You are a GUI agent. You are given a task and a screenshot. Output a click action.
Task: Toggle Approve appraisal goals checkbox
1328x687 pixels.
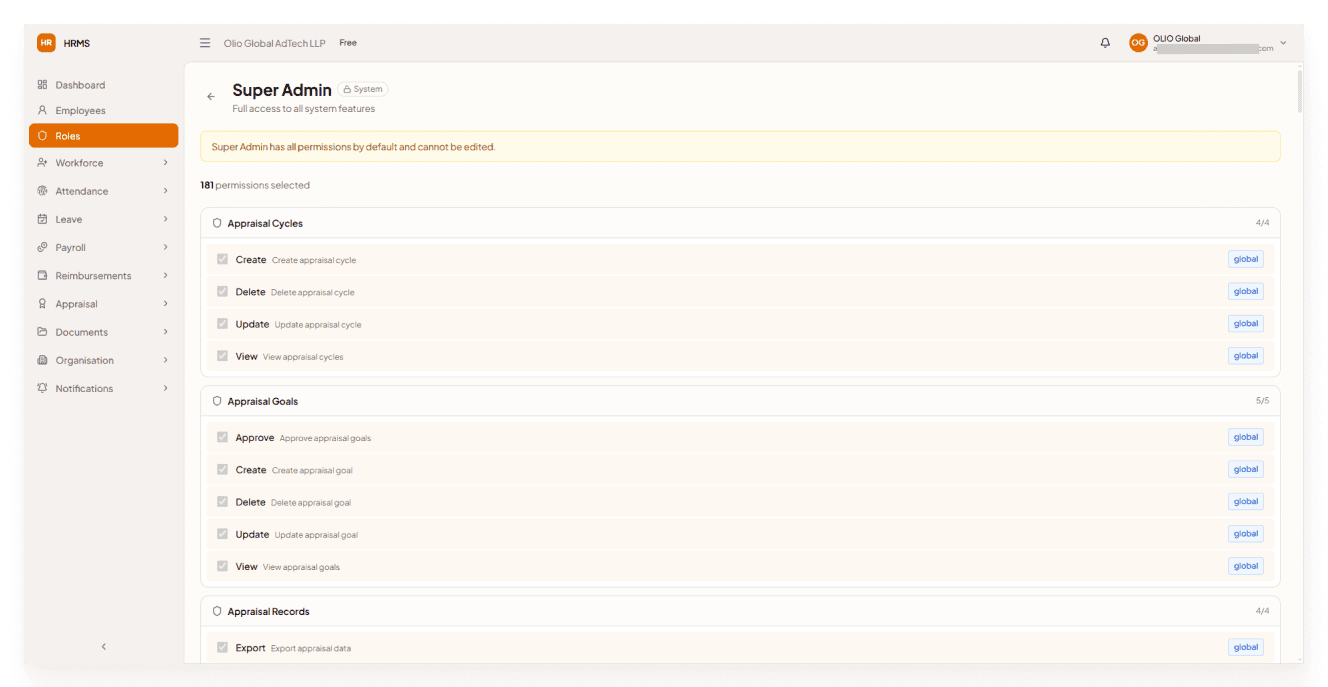223,437
